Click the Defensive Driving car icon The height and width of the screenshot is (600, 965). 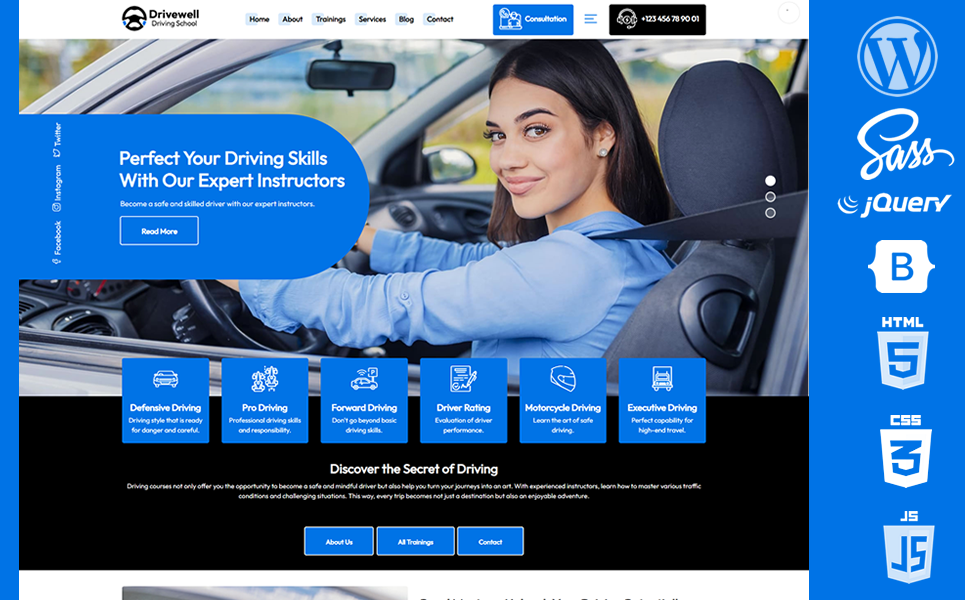point(166,379)
